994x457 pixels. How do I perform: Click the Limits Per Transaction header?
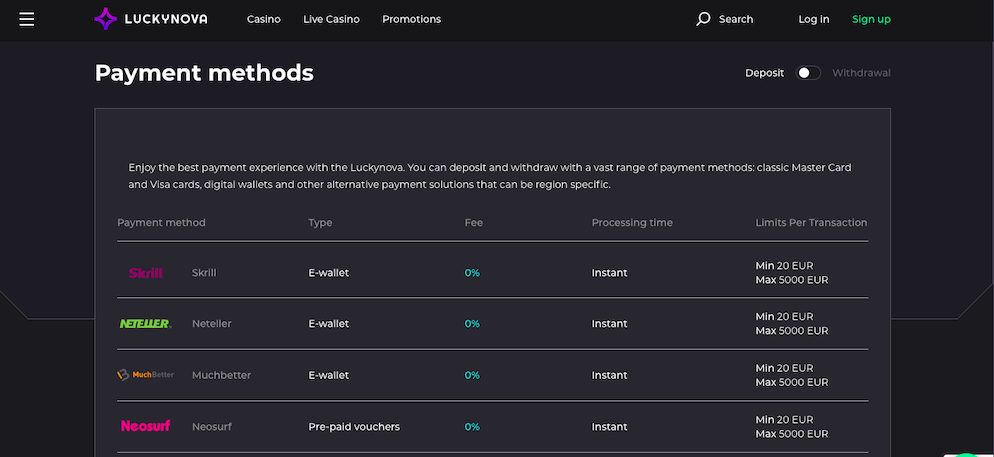tap(811, 222)
